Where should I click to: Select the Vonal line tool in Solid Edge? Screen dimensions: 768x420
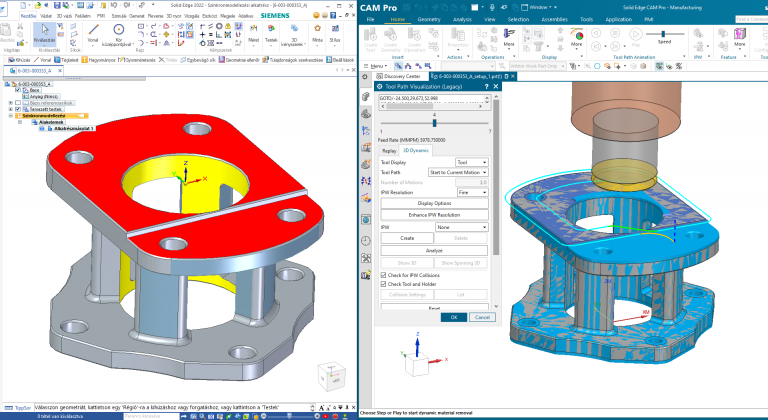pyautogui.click(x=93, y=33)
